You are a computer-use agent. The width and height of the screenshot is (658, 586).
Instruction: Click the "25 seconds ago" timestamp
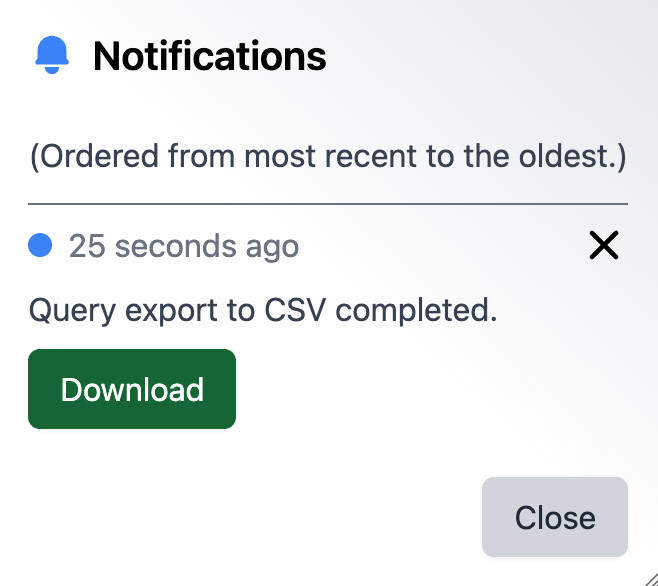(x=184, y=246)
